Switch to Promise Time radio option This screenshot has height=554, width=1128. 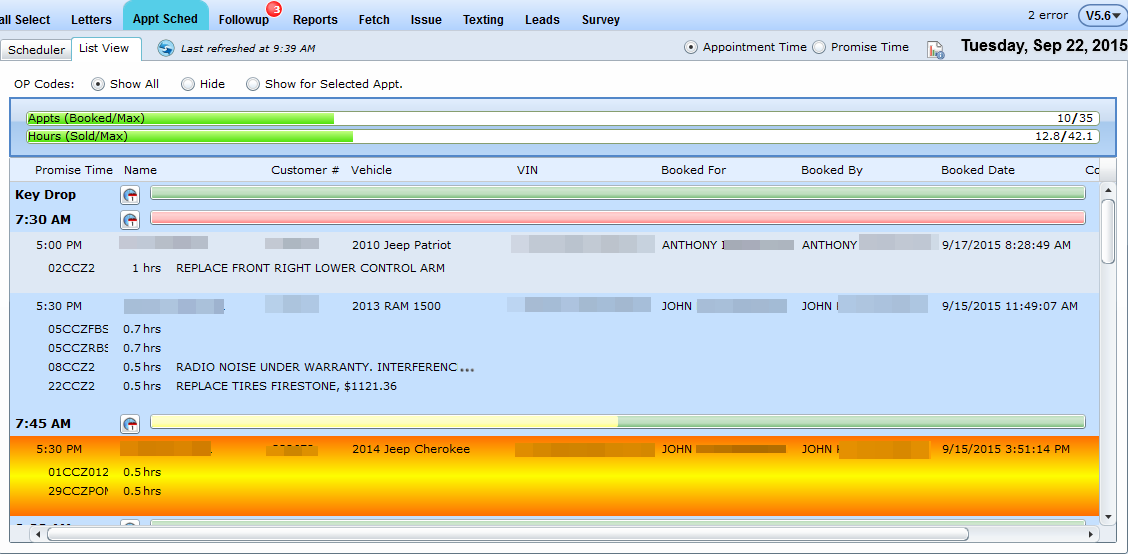[x=819, y=47]
